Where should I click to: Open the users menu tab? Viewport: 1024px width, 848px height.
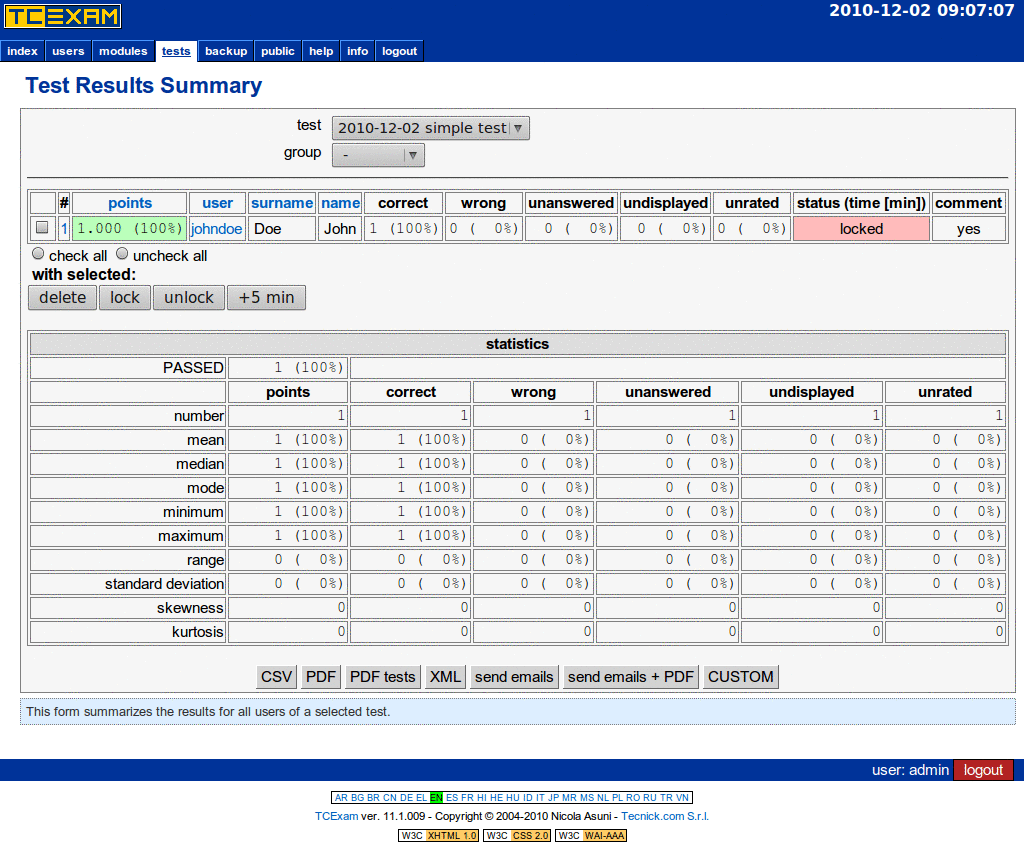(68, 51)
